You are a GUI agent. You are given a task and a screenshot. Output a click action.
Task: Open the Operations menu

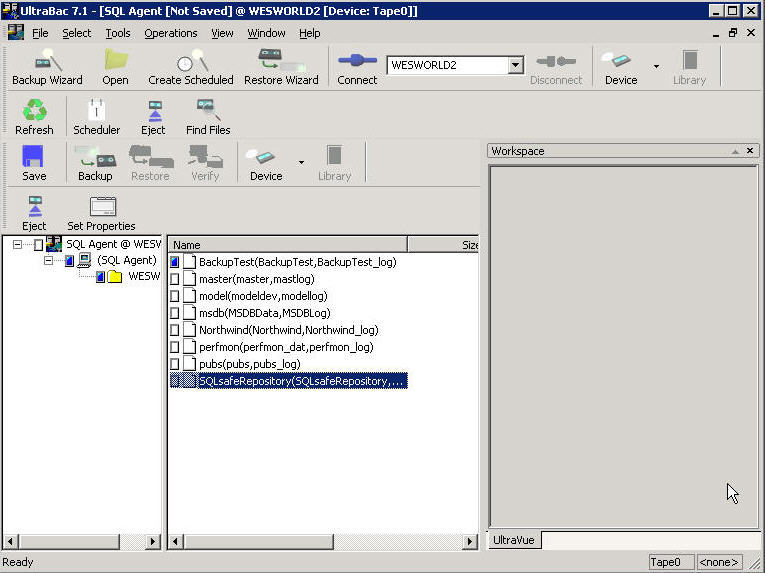pos(171,33)
